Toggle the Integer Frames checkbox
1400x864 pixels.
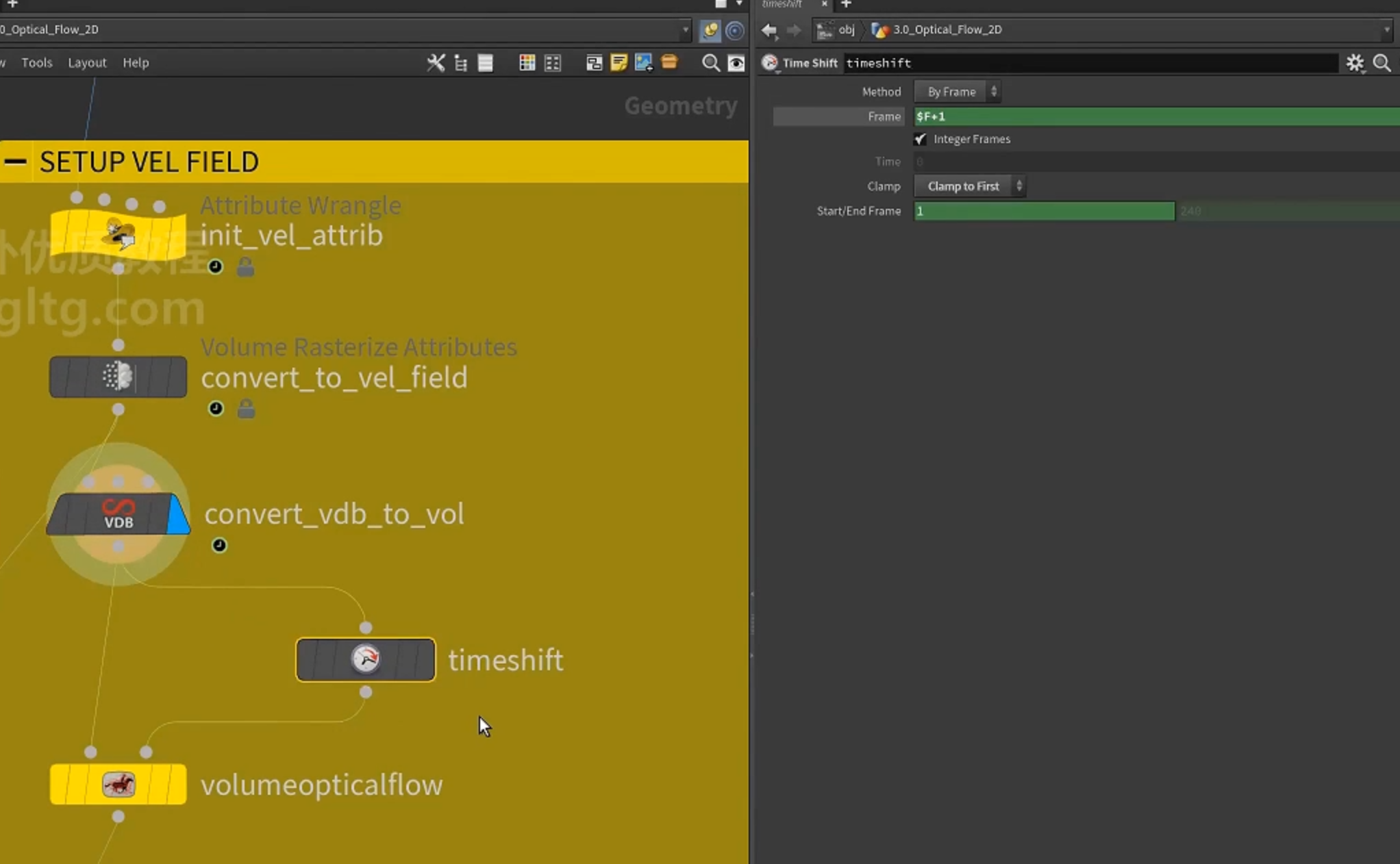coord(921,139)
